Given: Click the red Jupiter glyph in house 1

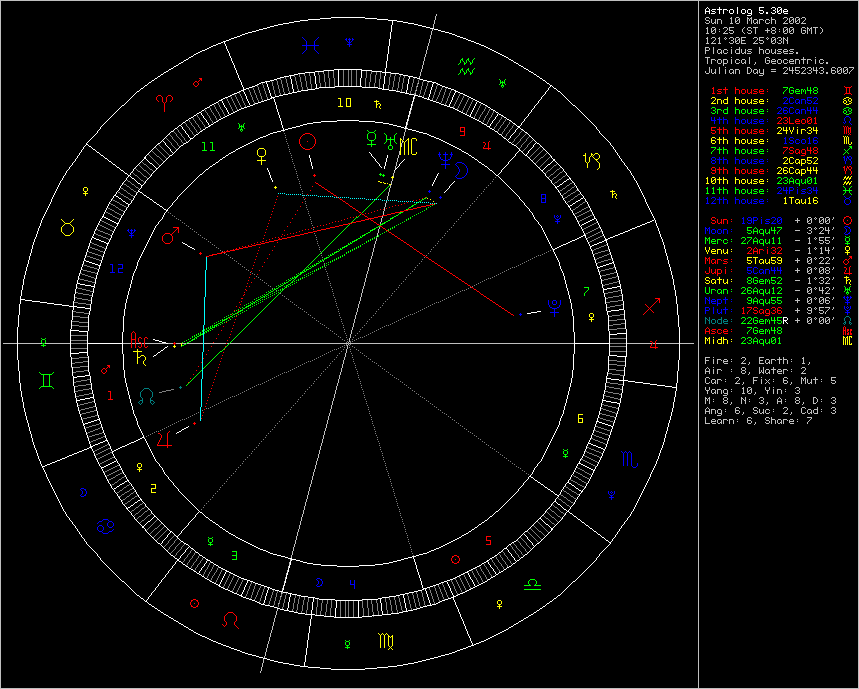Looking at the screenshot, I should pos(166,437).
